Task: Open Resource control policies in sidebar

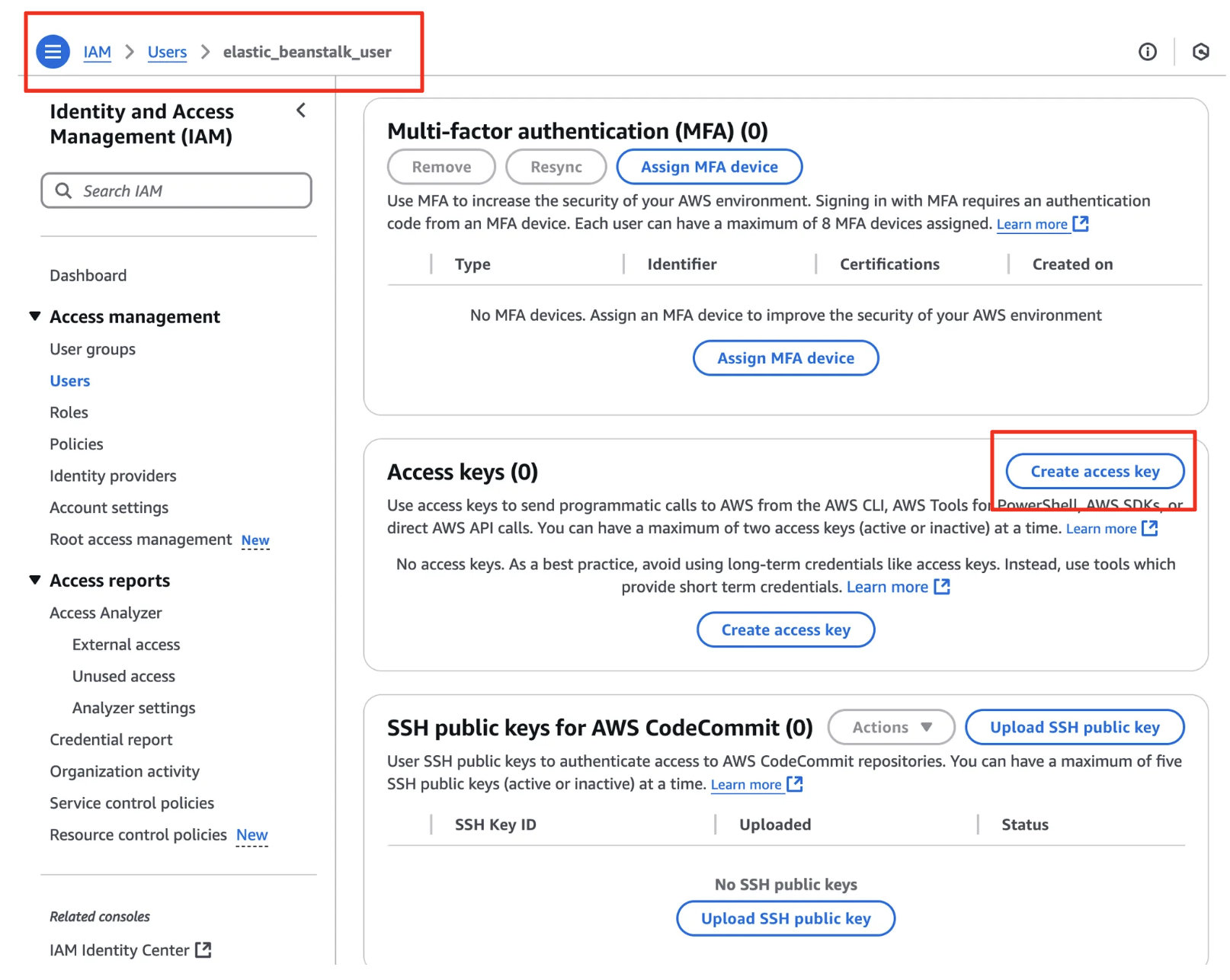Action: coord(138,835)
